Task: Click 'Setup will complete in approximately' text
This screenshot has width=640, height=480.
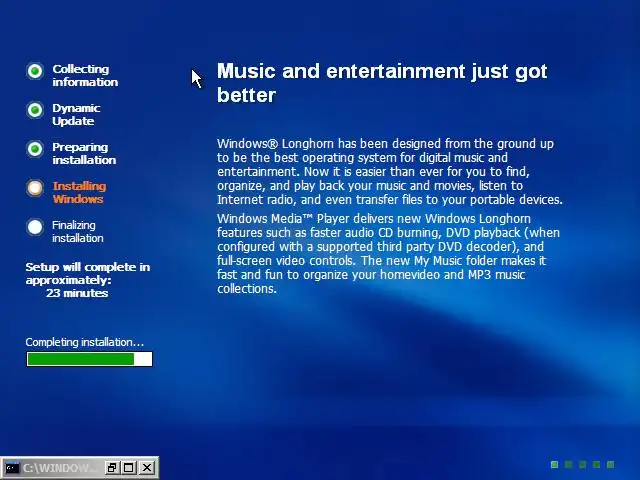Action: pos(88,273)
